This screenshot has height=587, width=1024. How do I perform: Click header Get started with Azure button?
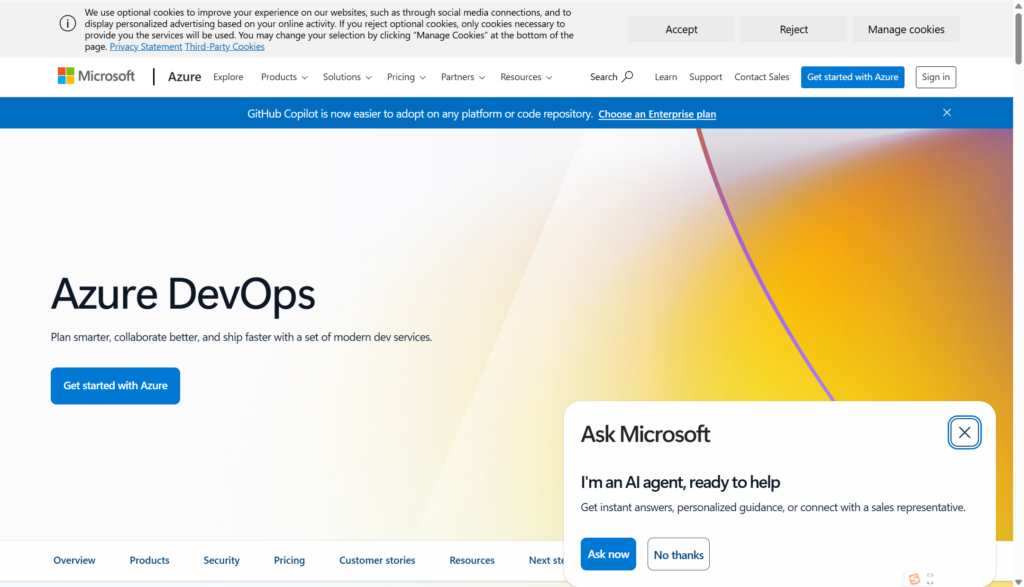[x=852, y=77]
